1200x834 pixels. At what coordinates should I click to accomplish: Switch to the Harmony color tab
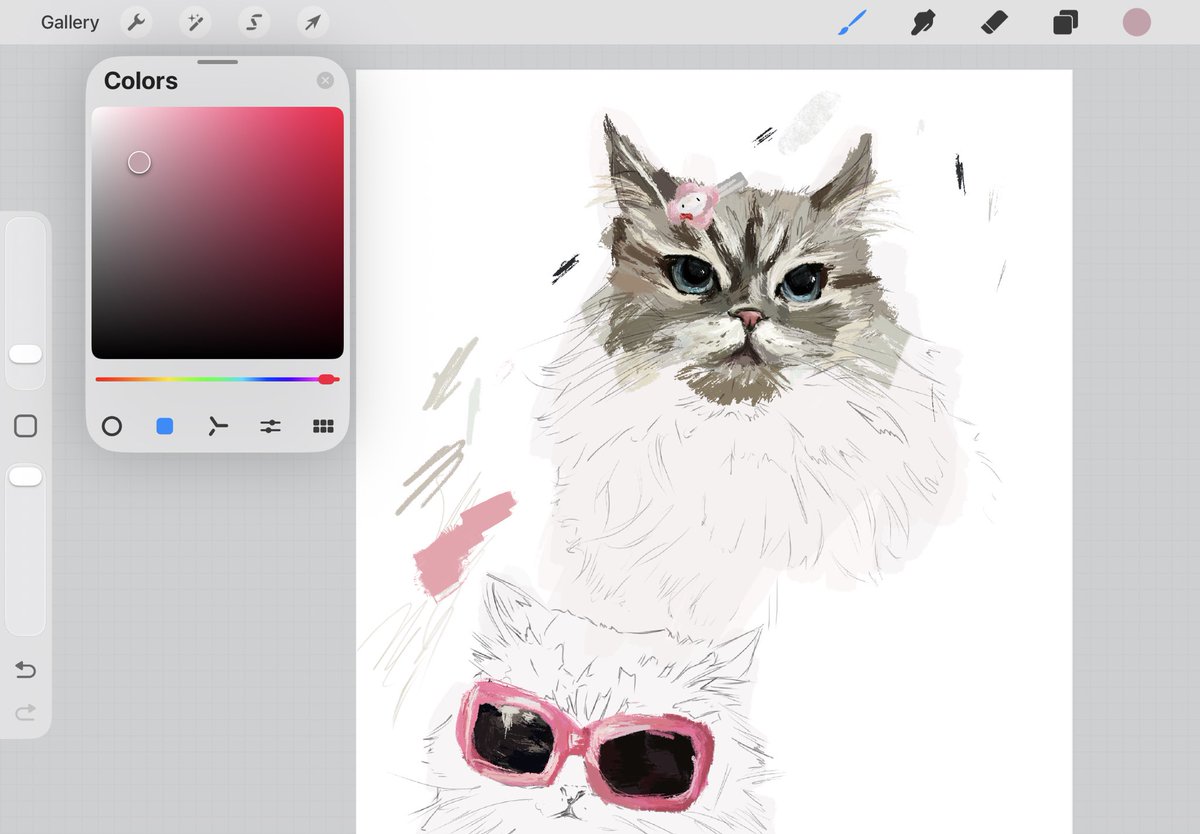click(x=218, y=426)
